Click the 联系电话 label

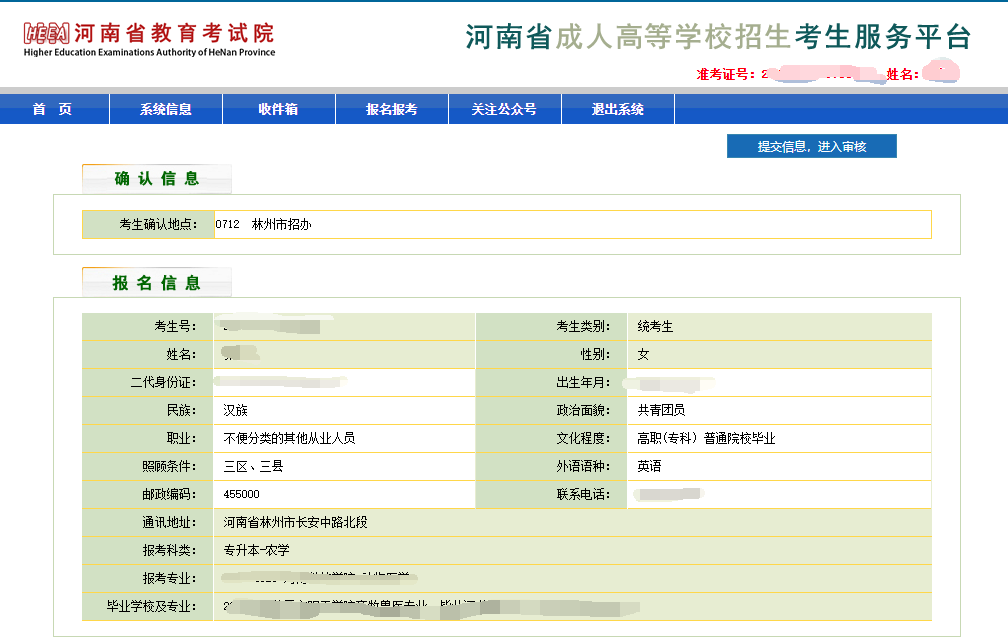click(x=583, y=494)
